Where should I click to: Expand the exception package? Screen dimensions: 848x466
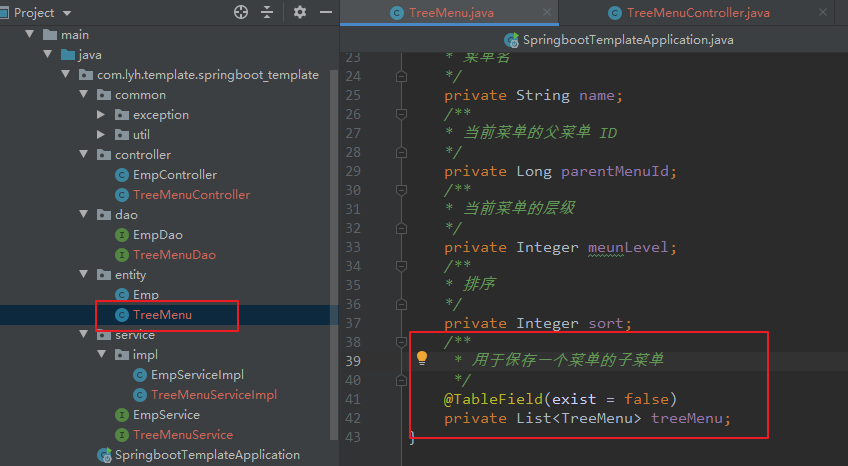(x=101, y=115)
